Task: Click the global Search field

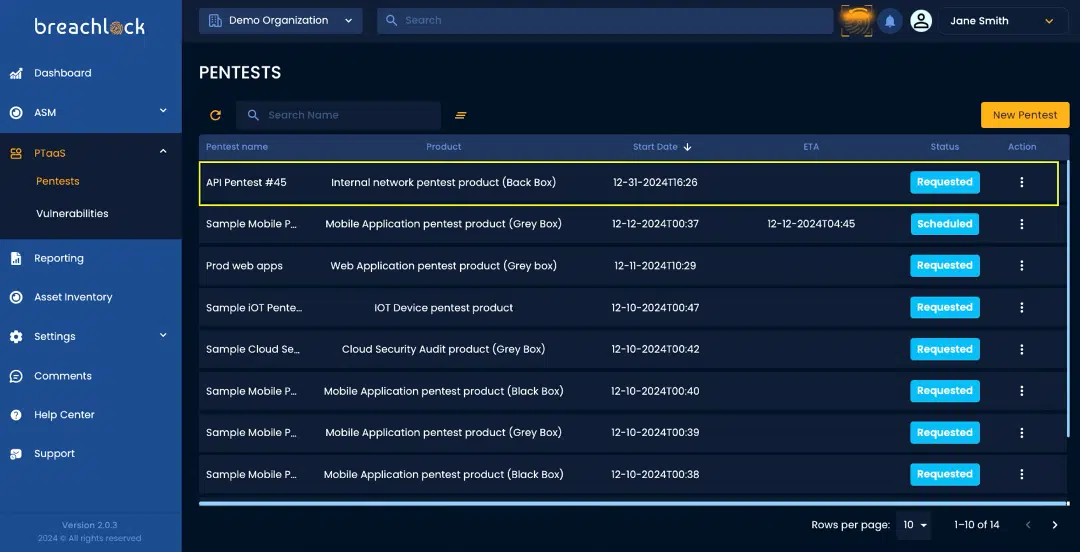Action: pos(605,21)
